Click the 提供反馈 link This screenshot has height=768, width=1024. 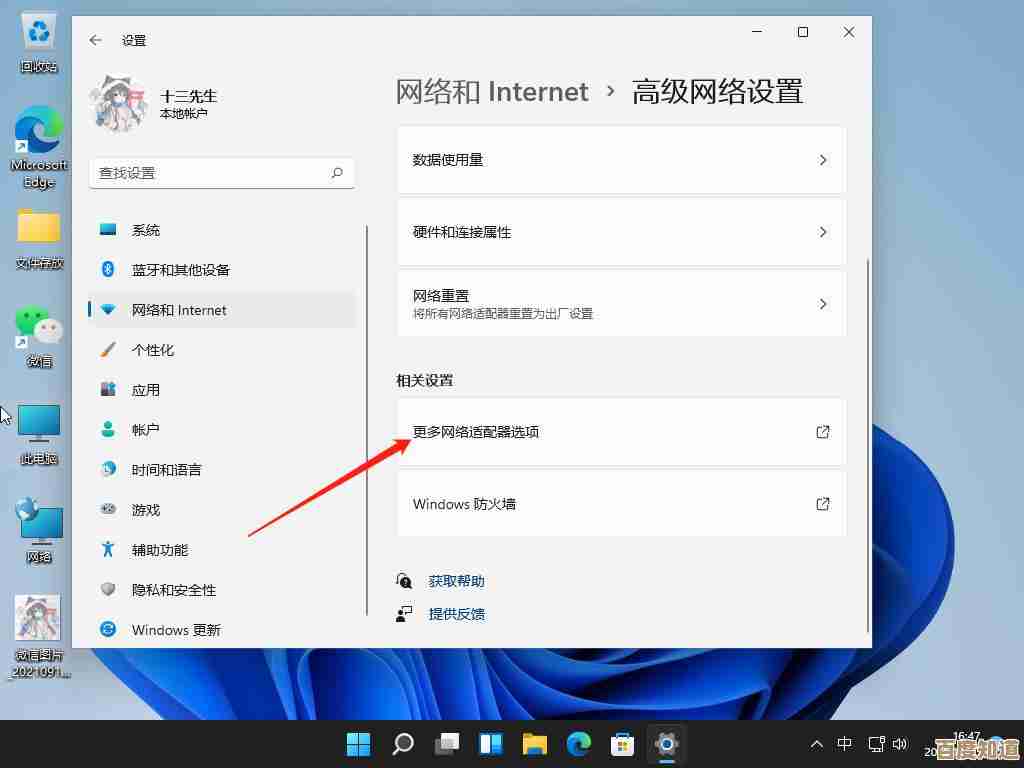point(457,614)
